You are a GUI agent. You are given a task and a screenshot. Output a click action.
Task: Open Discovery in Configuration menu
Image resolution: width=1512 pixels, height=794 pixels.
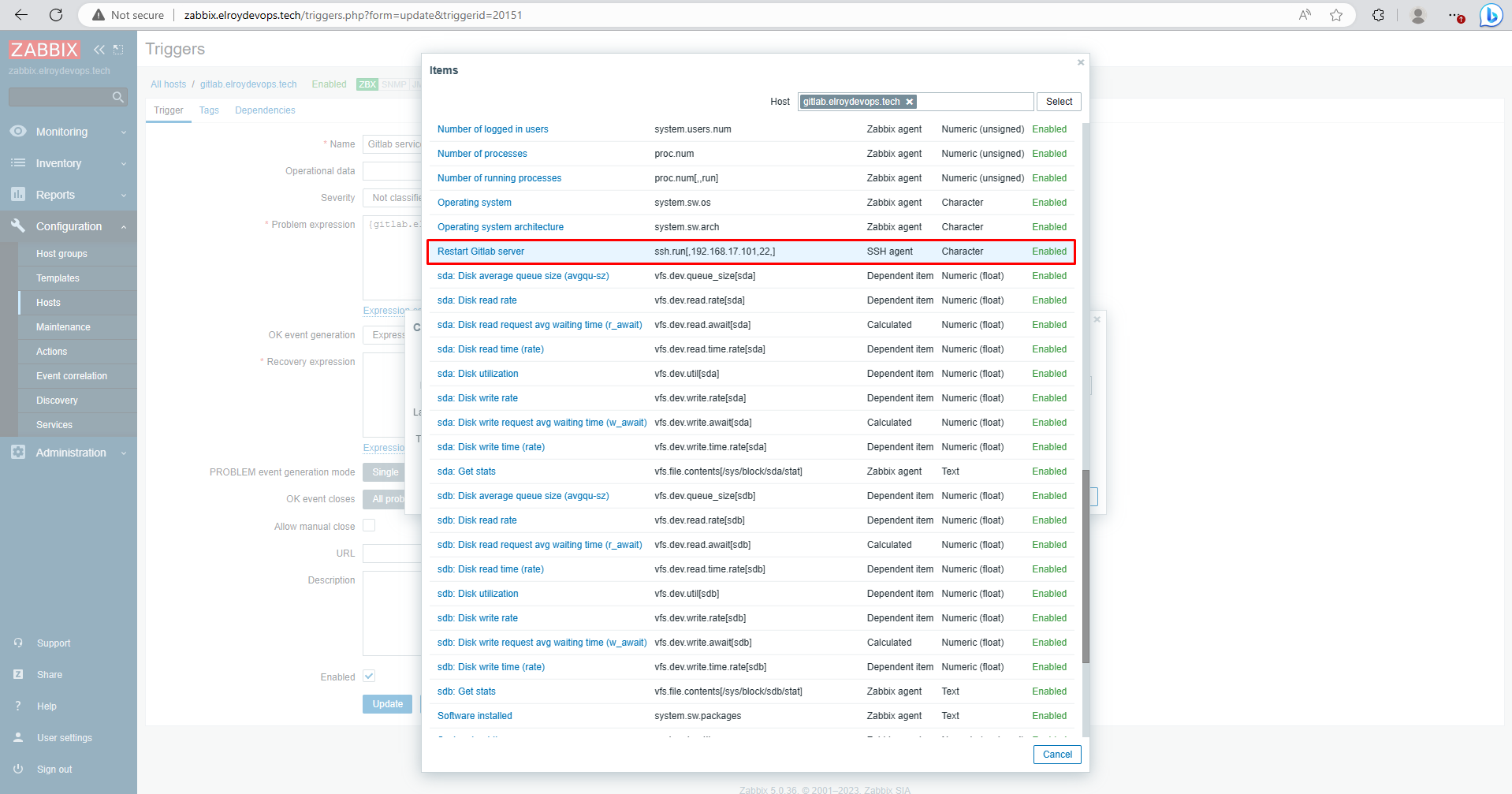57,401
